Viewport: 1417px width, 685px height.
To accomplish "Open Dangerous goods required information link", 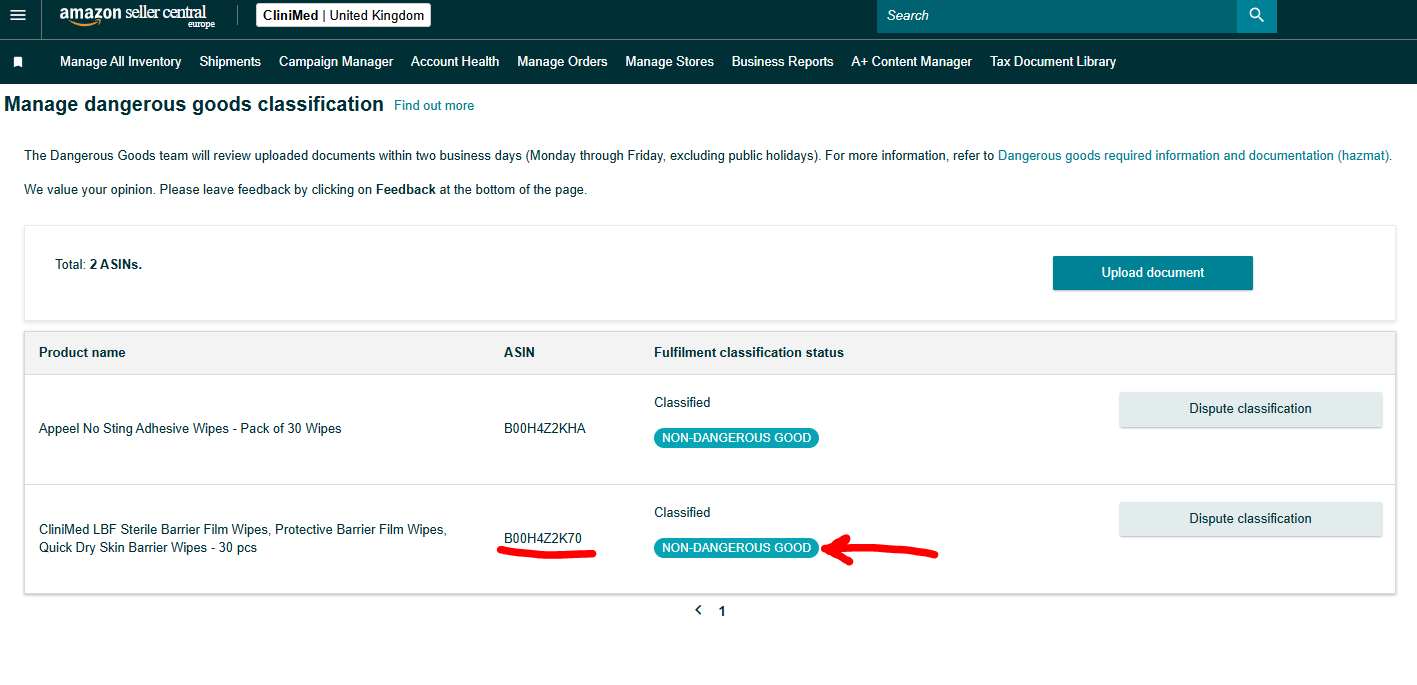I will pos(1194,156).
